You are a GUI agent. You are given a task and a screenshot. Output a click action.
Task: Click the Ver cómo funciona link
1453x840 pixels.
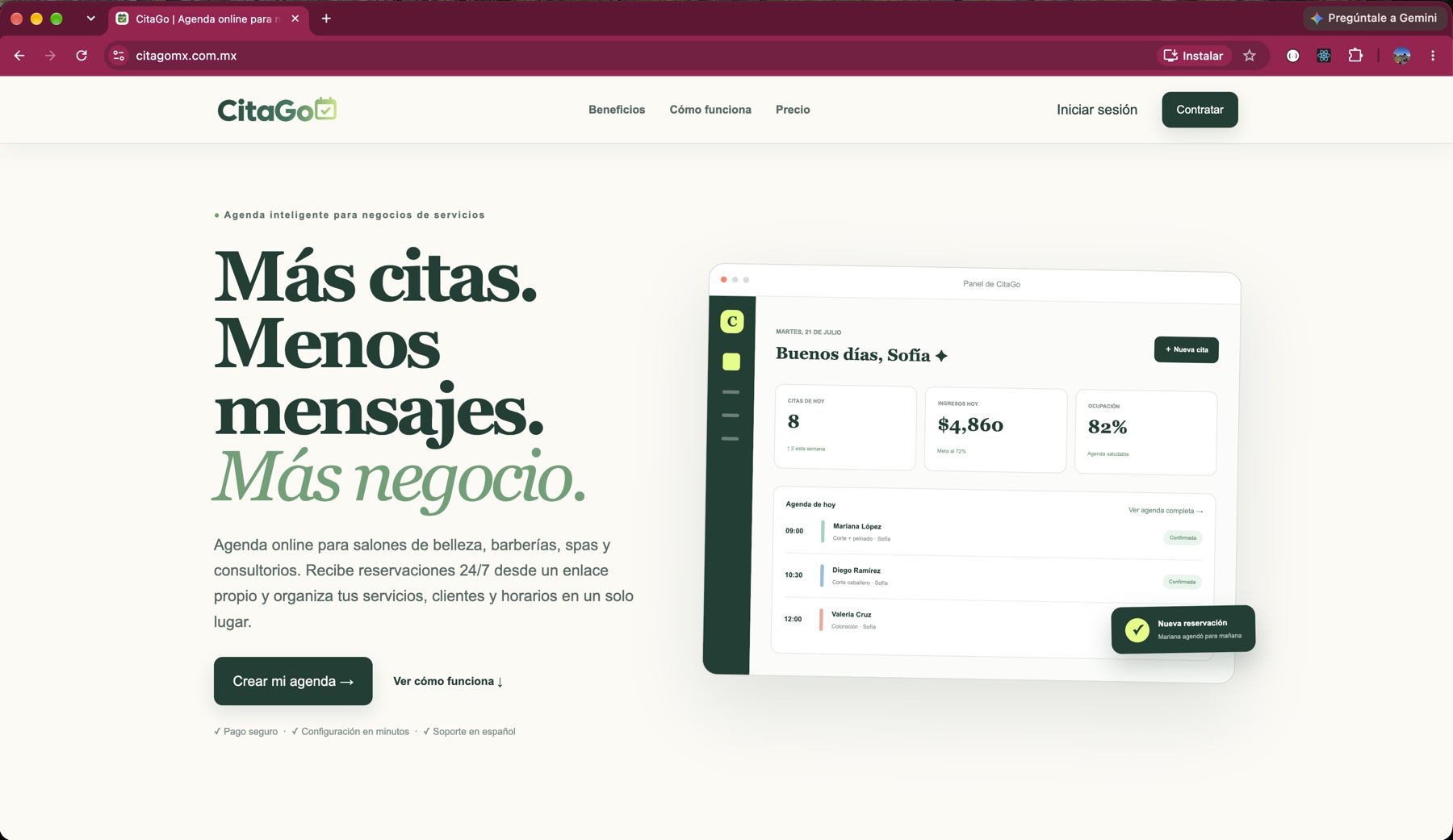coord(448,681)
